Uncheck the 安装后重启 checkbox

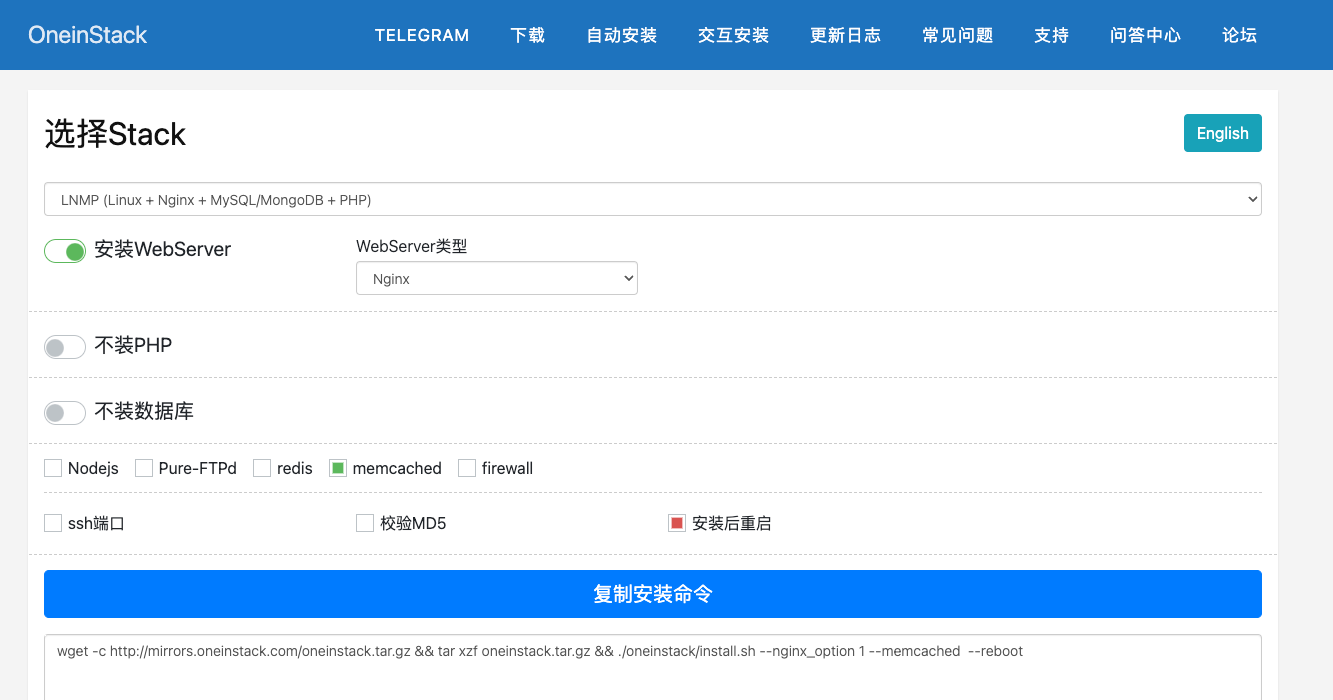point(677,523)
